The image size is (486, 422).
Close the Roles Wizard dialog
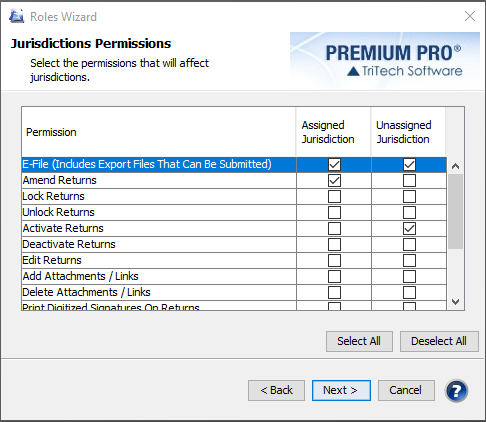[x=470, y=16]
